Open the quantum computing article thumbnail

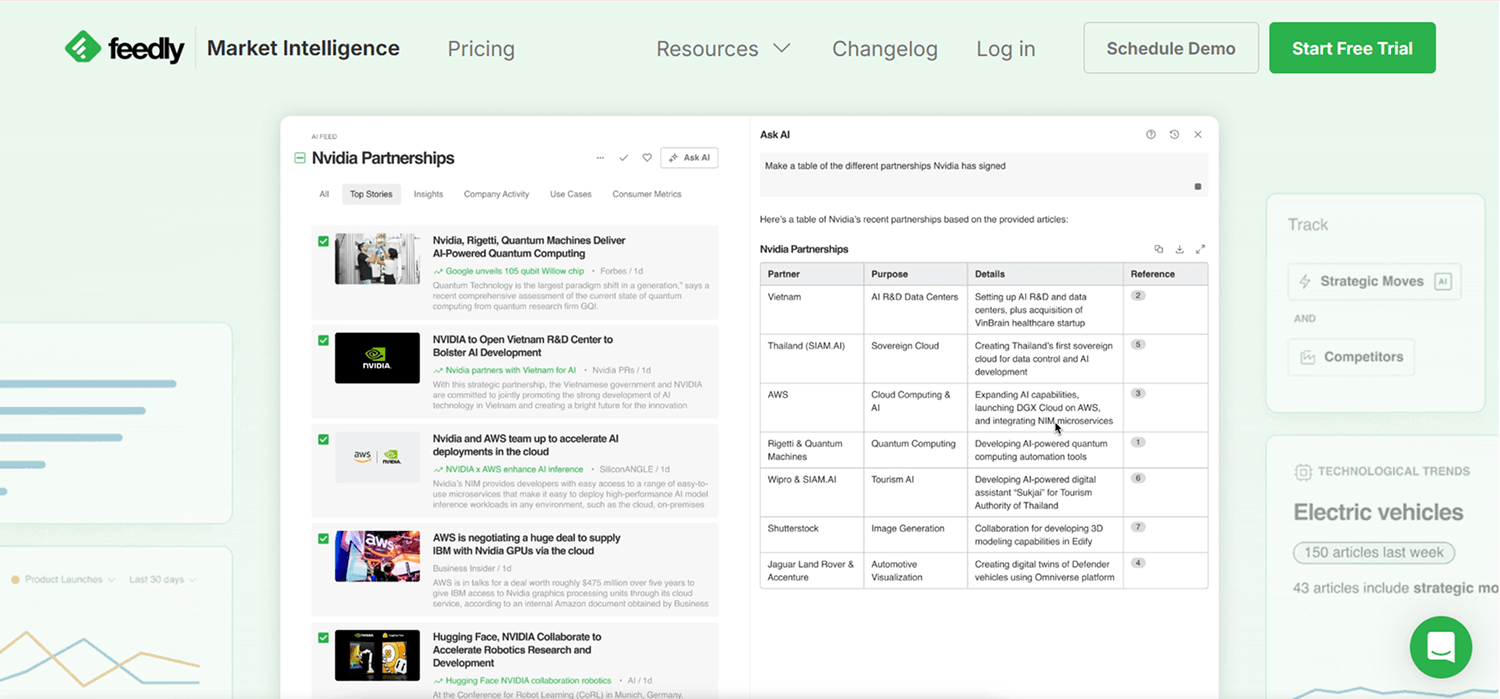[x=377, y=259]
